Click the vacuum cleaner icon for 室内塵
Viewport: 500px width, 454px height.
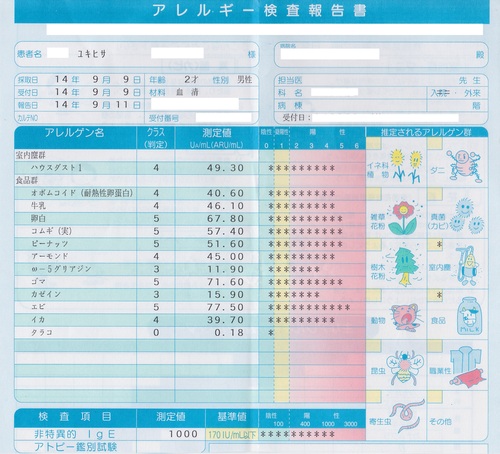[x=467, y=266]
